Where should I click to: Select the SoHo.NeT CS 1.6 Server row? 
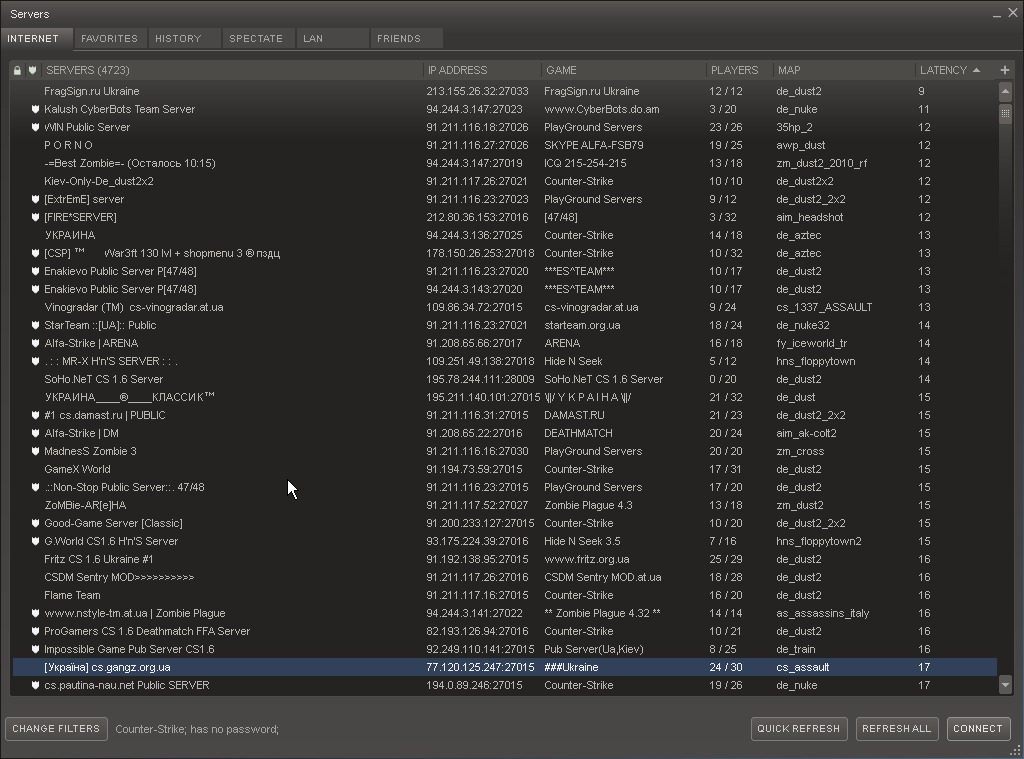(x=504, y=379)
